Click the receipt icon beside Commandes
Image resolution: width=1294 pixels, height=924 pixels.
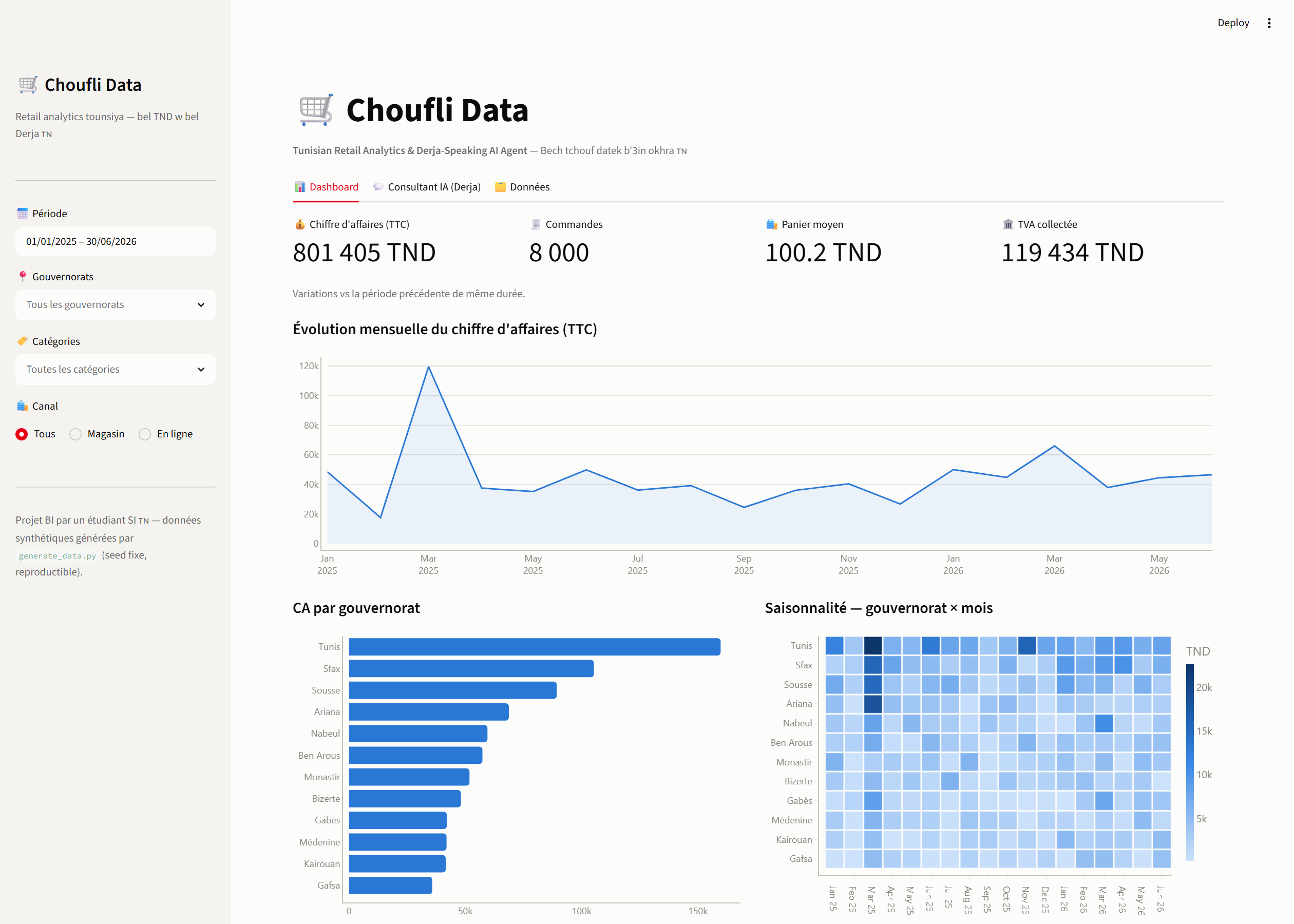coord(536,224)
